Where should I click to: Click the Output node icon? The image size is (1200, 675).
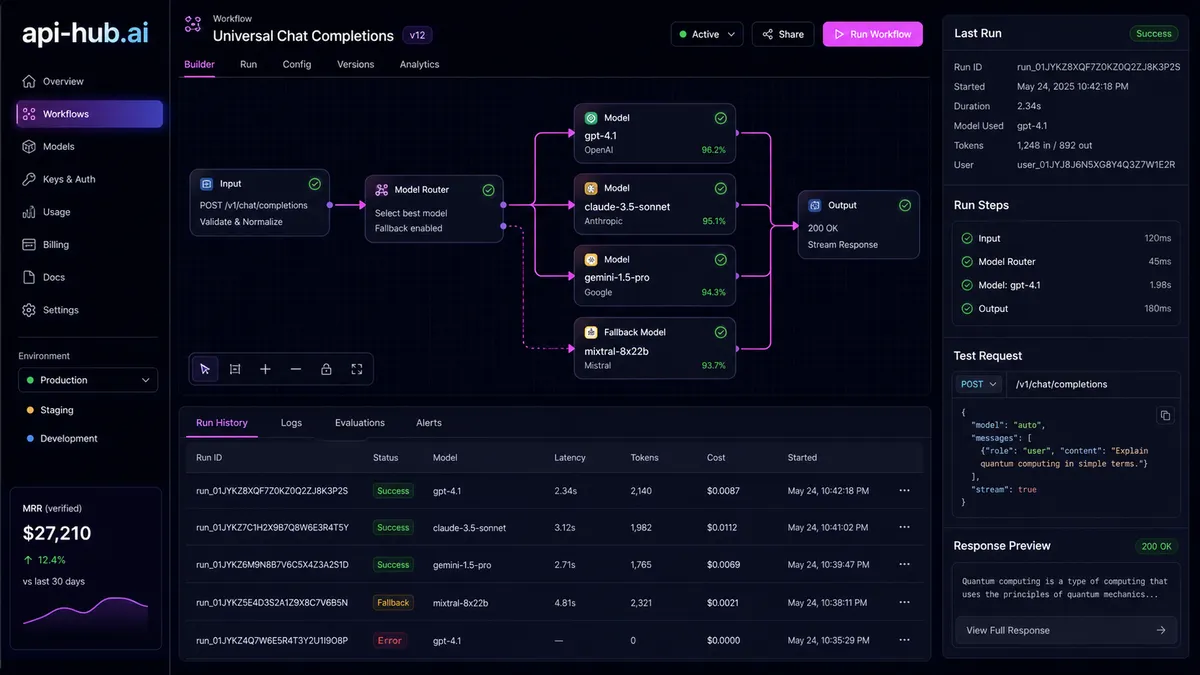tap(815, 205)
